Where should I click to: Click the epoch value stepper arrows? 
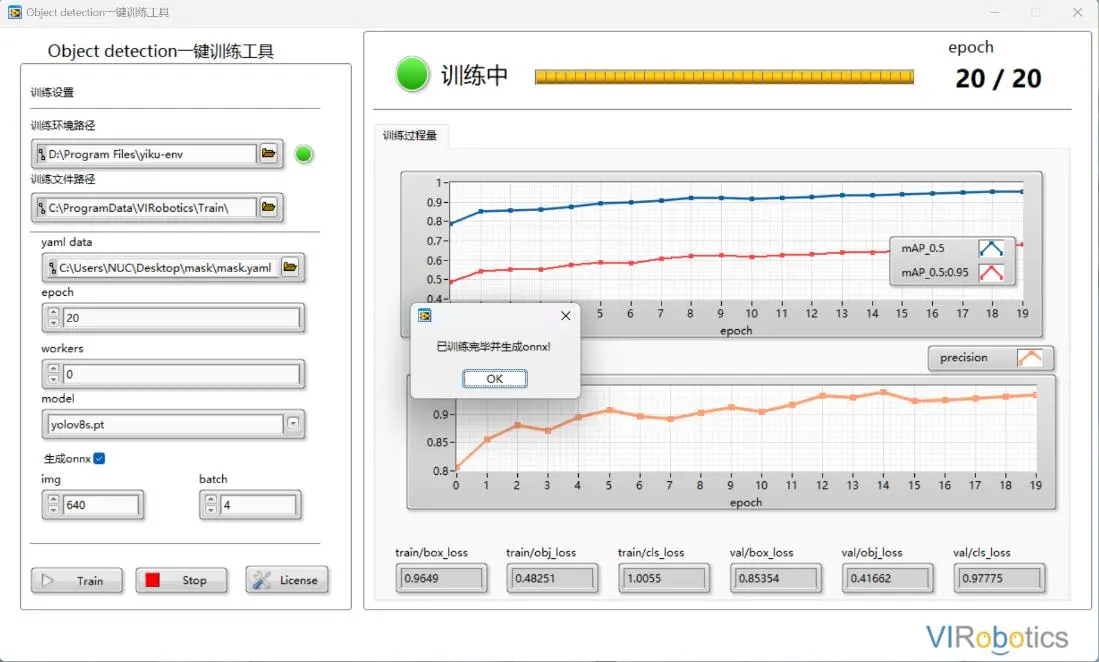(53, 318)
